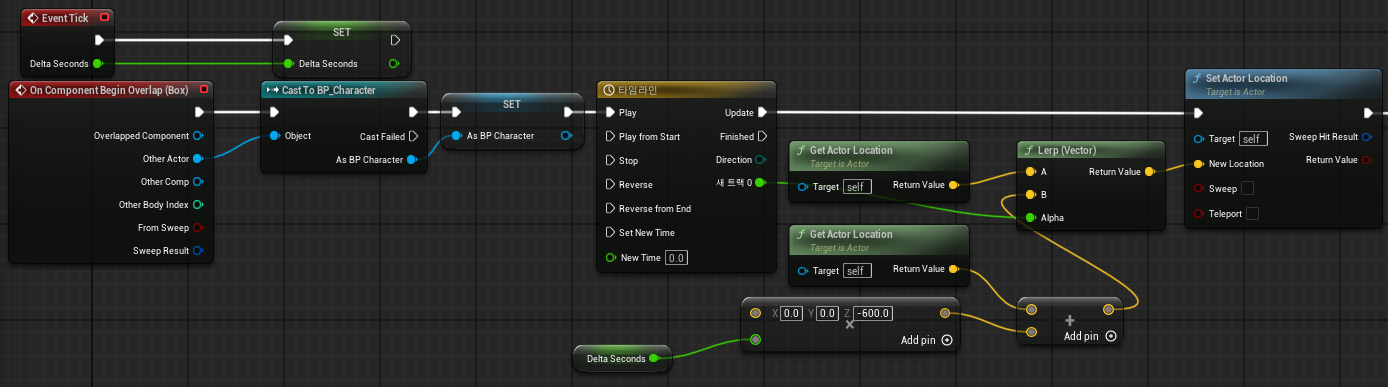Select the 타임라인 timeline node header

point(686,90)
